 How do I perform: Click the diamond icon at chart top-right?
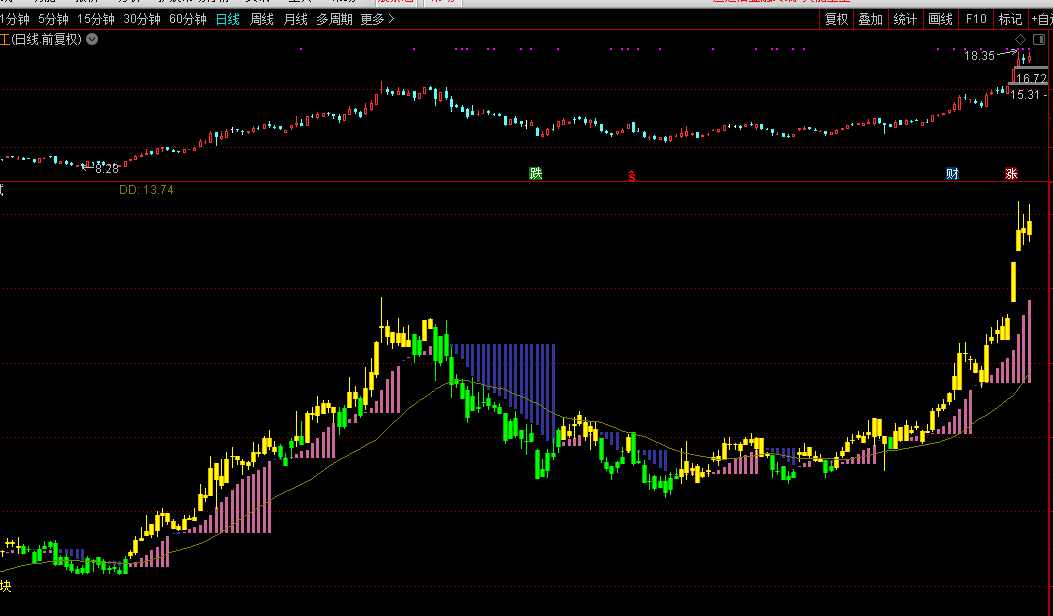(x=1021, y=40)
